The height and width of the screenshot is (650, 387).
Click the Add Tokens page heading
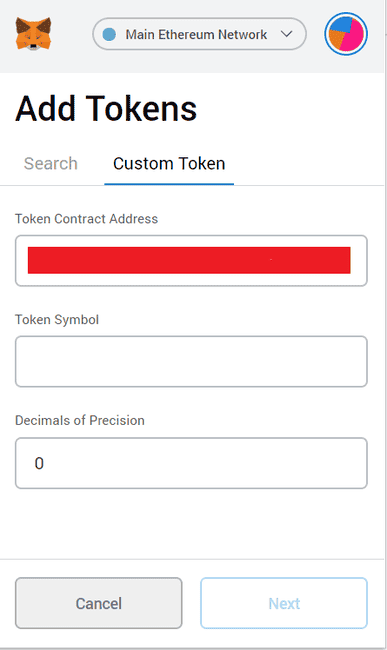point(106,109)
